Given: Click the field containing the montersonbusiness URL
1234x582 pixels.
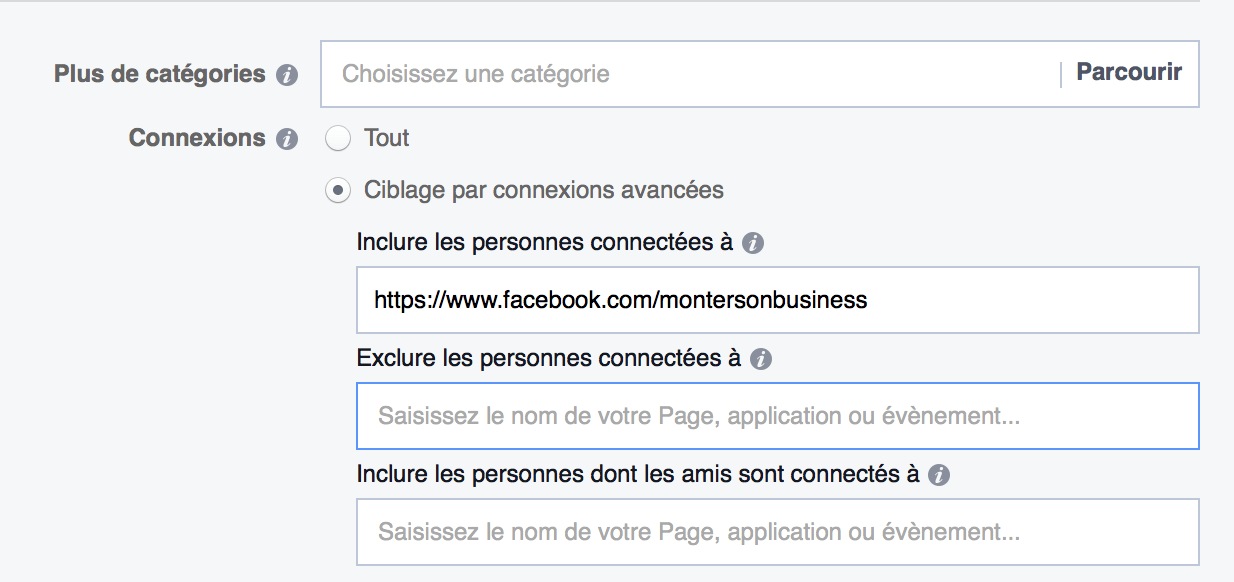Looking at the screenshot, I should point(778,300).
